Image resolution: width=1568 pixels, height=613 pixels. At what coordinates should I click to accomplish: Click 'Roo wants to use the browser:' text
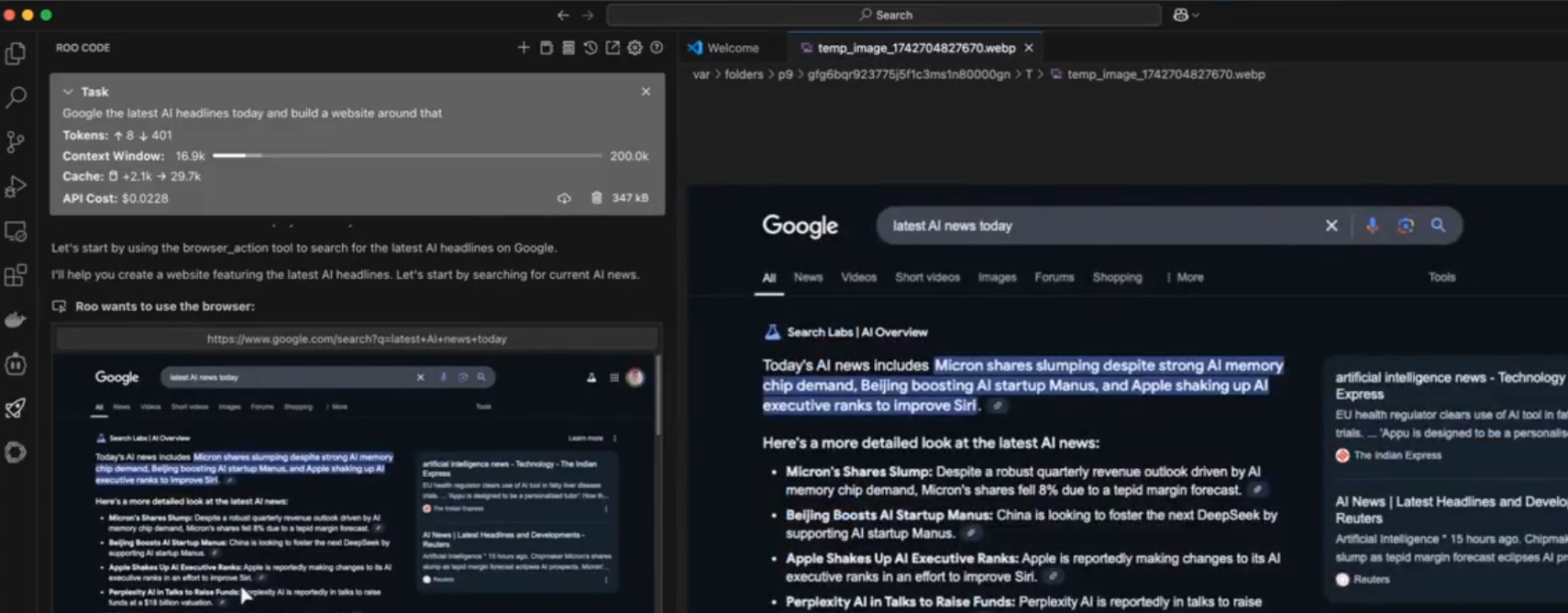[x=165, y=306]
